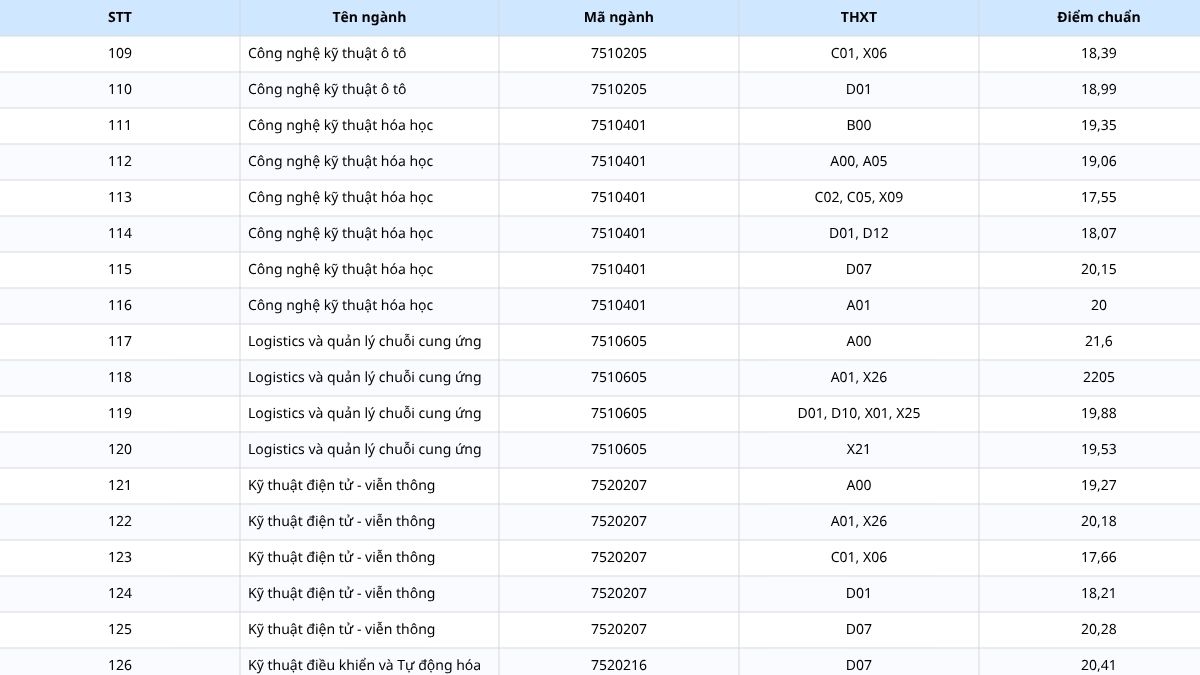Click the Tên ngành column header
This screenshot has width=1200, height=675.
point(369,17)
